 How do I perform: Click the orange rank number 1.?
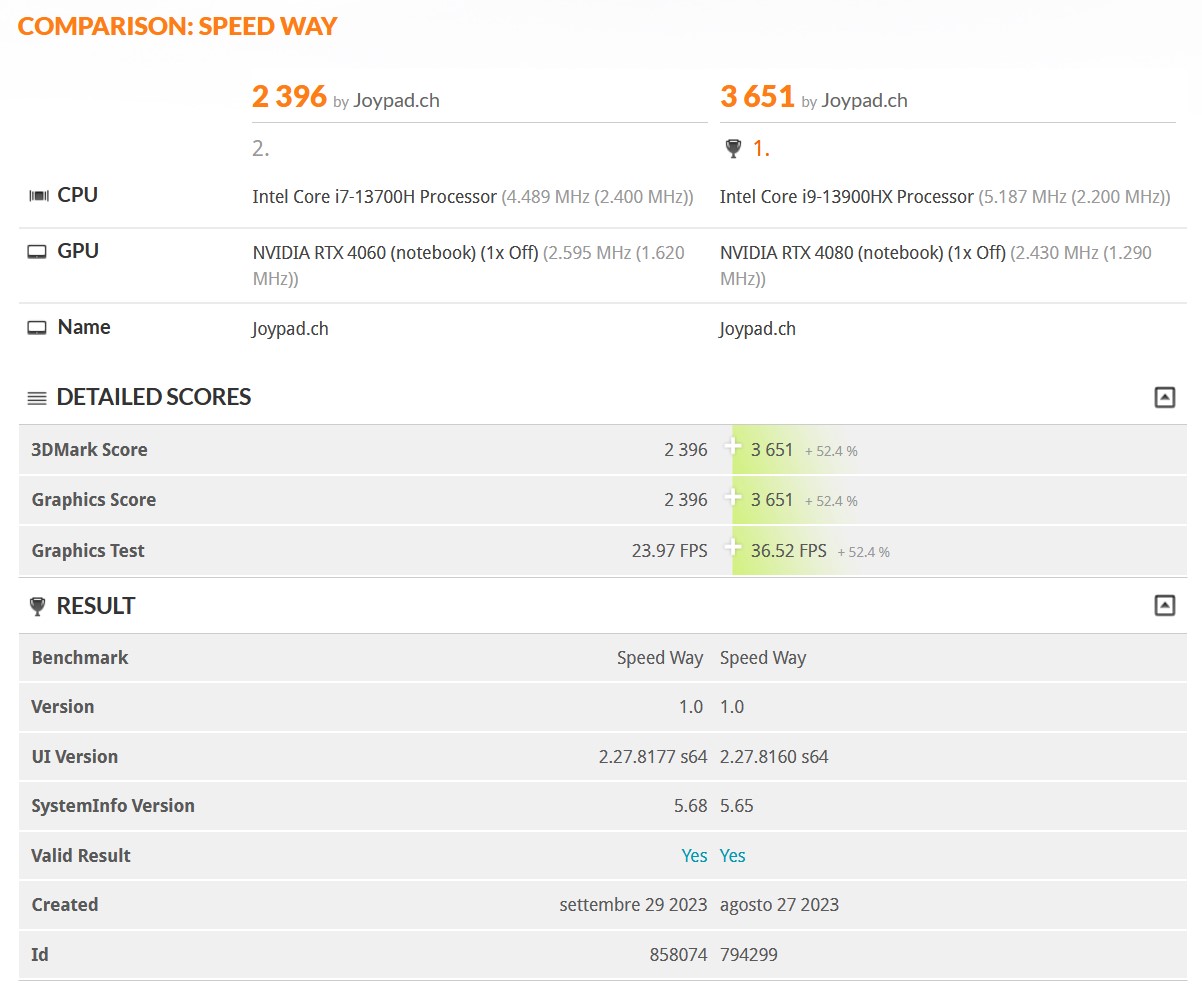click(761, 149)
